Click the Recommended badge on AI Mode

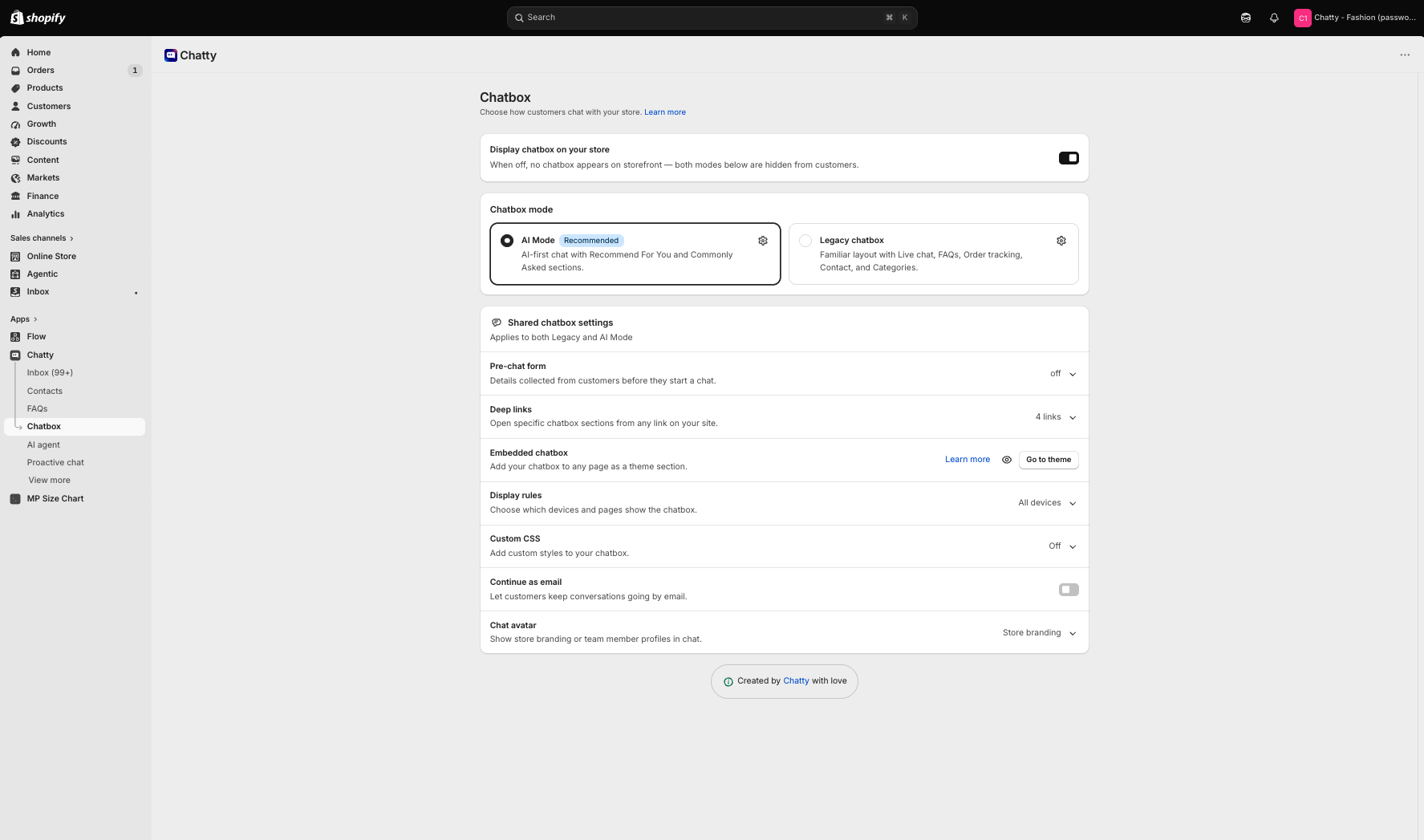coord(591,241)
